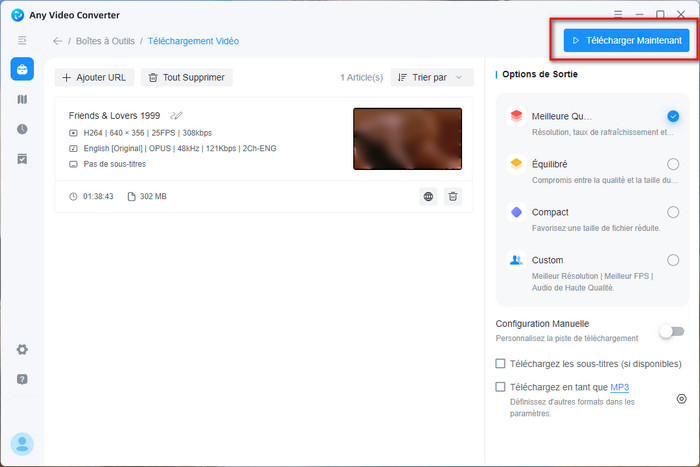Image resolution: width=700 pixels, height=467 pixels.
Task: Expand the Trier par dropdown
Action: coord(432,77)
